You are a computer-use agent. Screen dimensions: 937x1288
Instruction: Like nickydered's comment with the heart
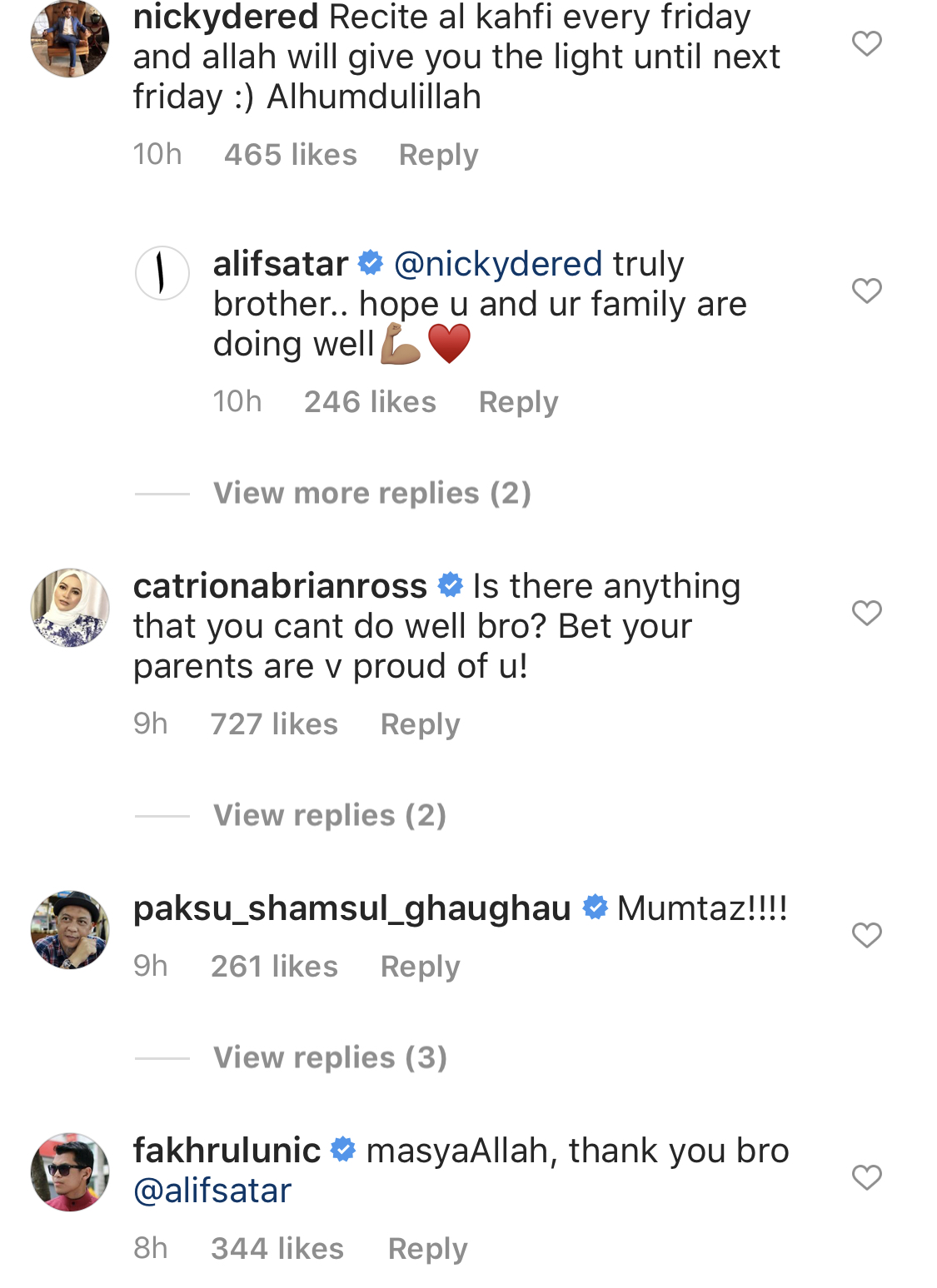coord(866,43)
